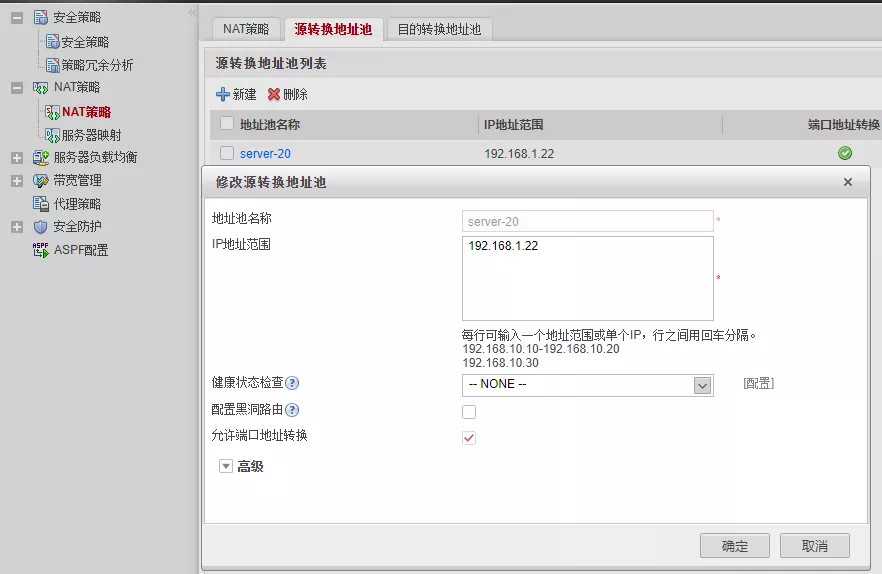Select the server-20 row checkbox

pos(227,153)
